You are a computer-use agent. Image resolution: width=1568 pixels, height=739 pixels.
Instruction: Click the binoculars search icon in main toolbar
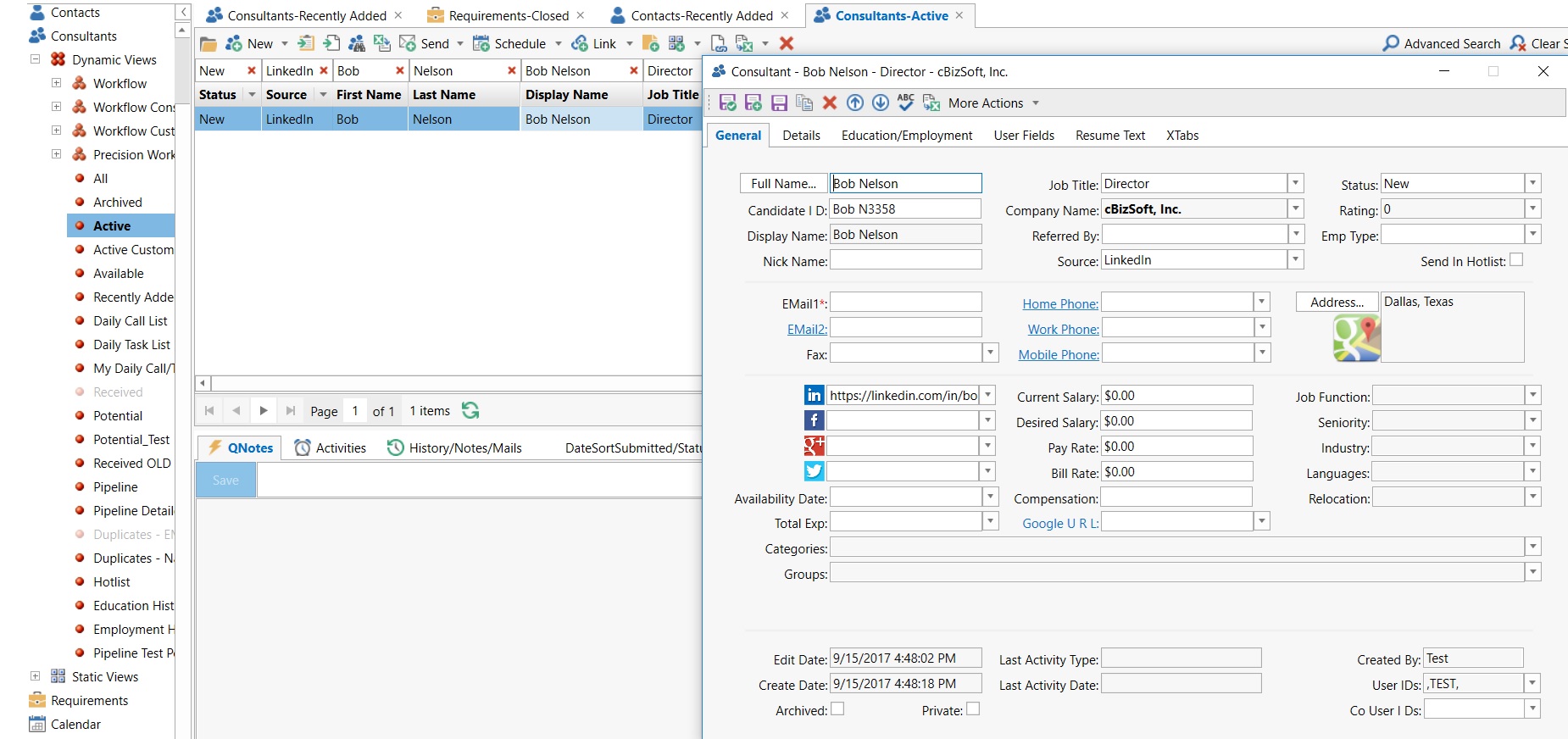(x=357, y=43)
